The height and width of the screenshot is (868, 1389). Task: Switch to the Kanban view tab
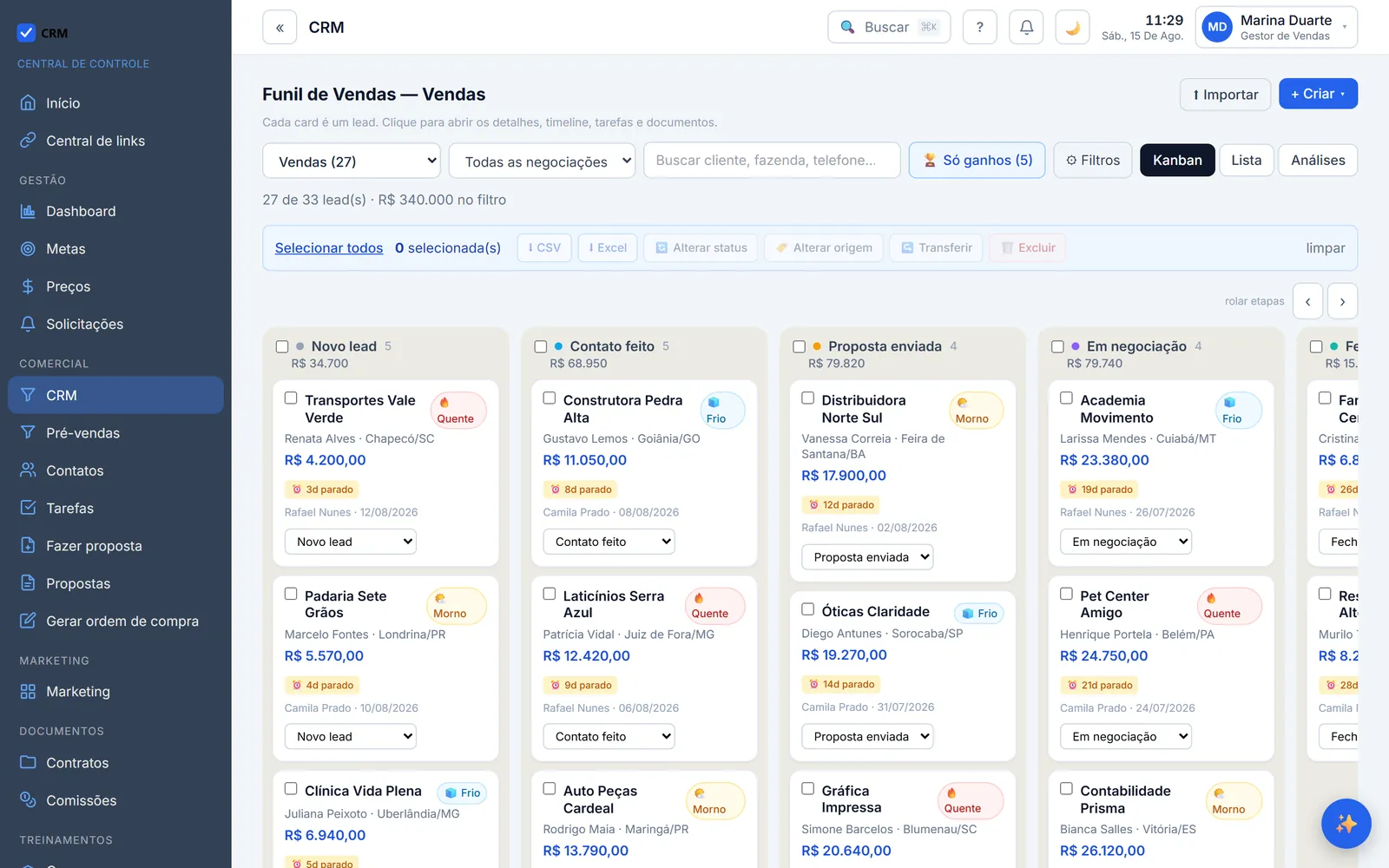[1177, 160]
